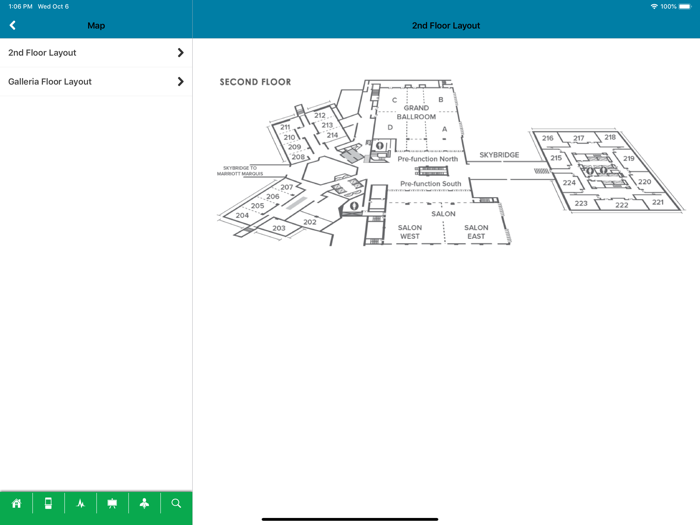This screenshot has width=700, height=525.
Task: Tap room 221 on the floor map
Action: [658, 203]
